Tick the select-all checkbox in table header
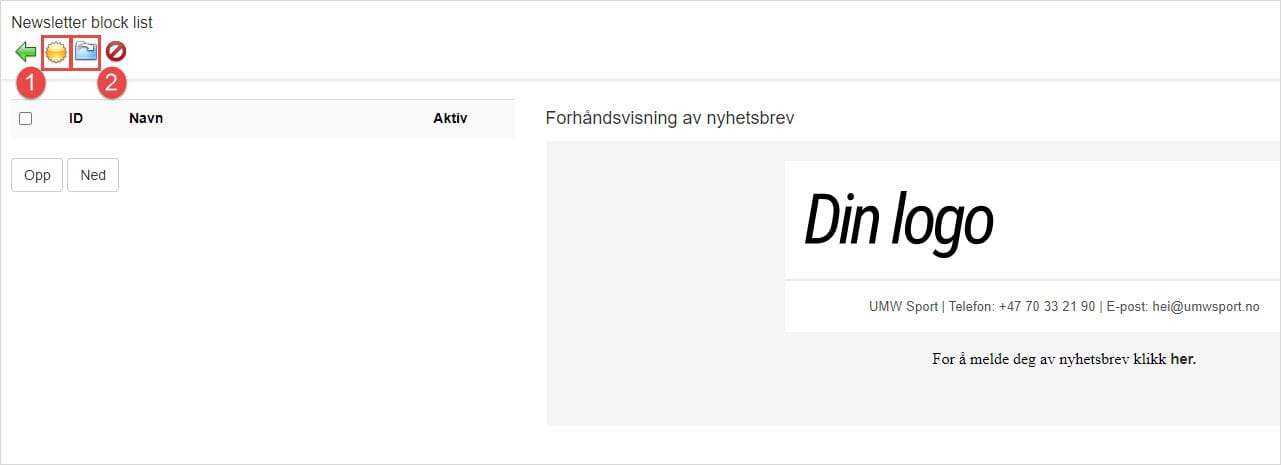This screenshot has width=1281, height=465. tap(26, 118)
